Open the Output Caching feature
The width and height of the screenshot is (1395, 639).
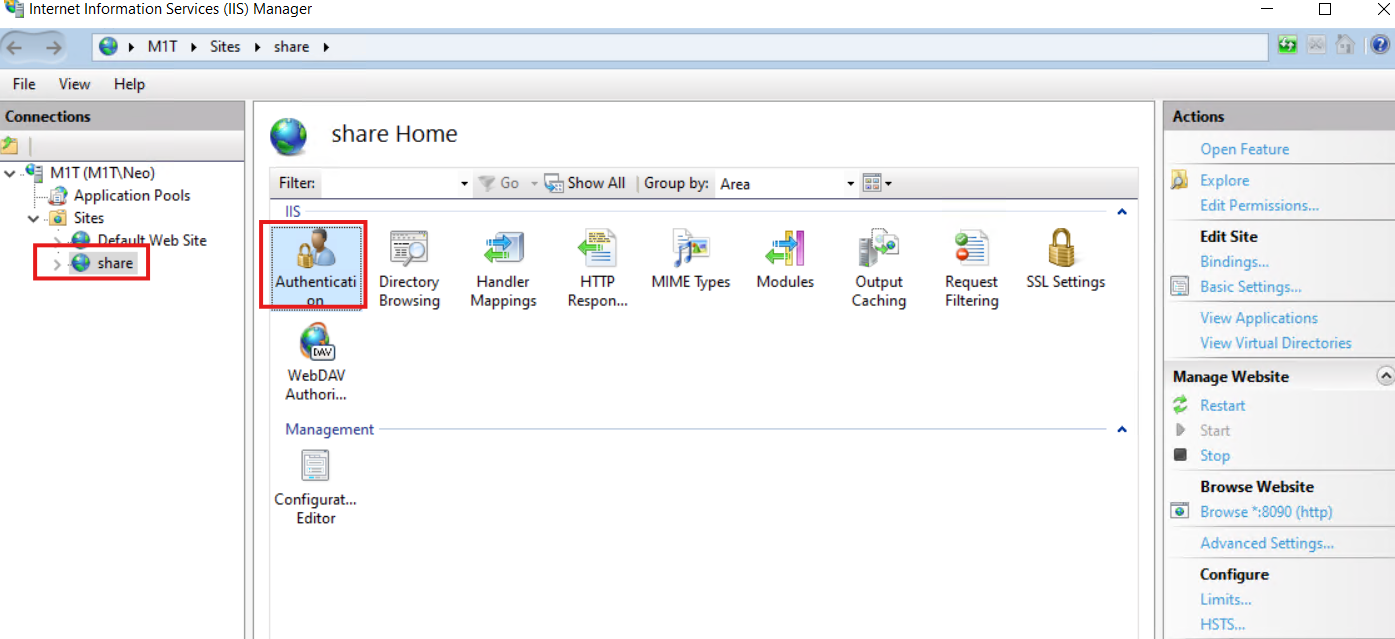click(879, 268)
